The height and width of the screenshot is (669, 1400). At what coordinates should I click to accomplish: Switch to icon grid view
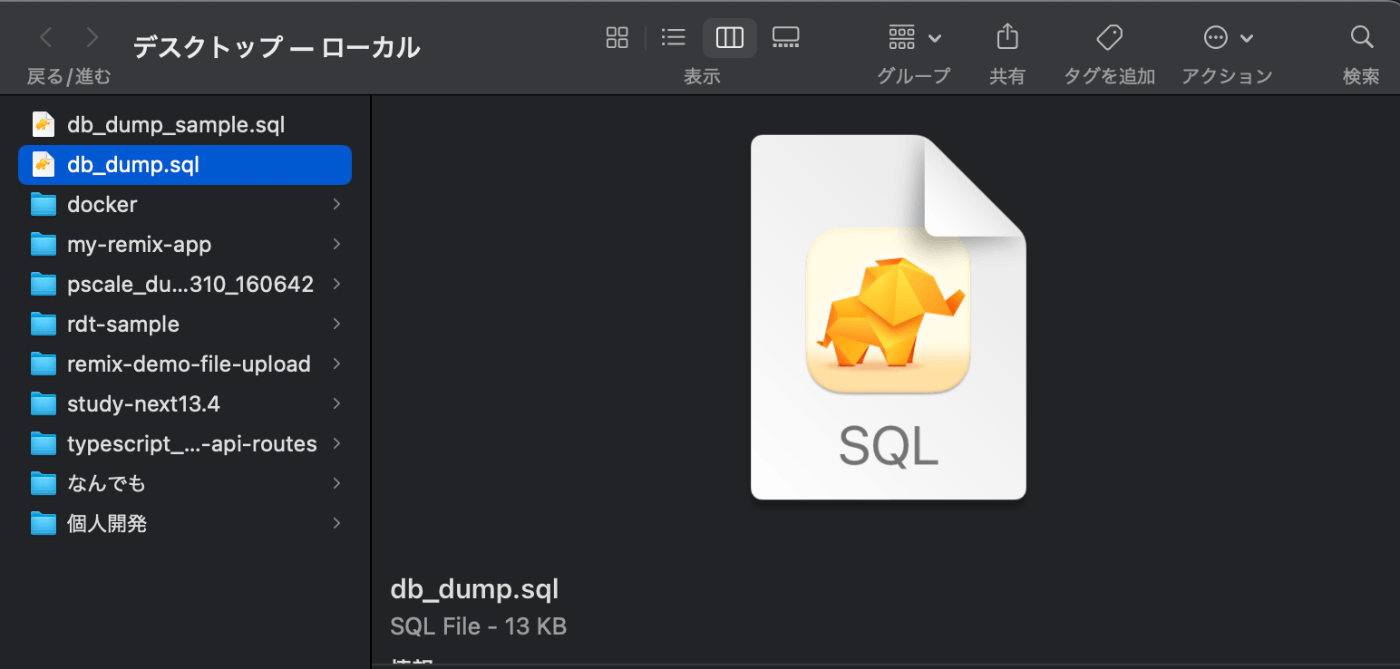tap(617, 38)
